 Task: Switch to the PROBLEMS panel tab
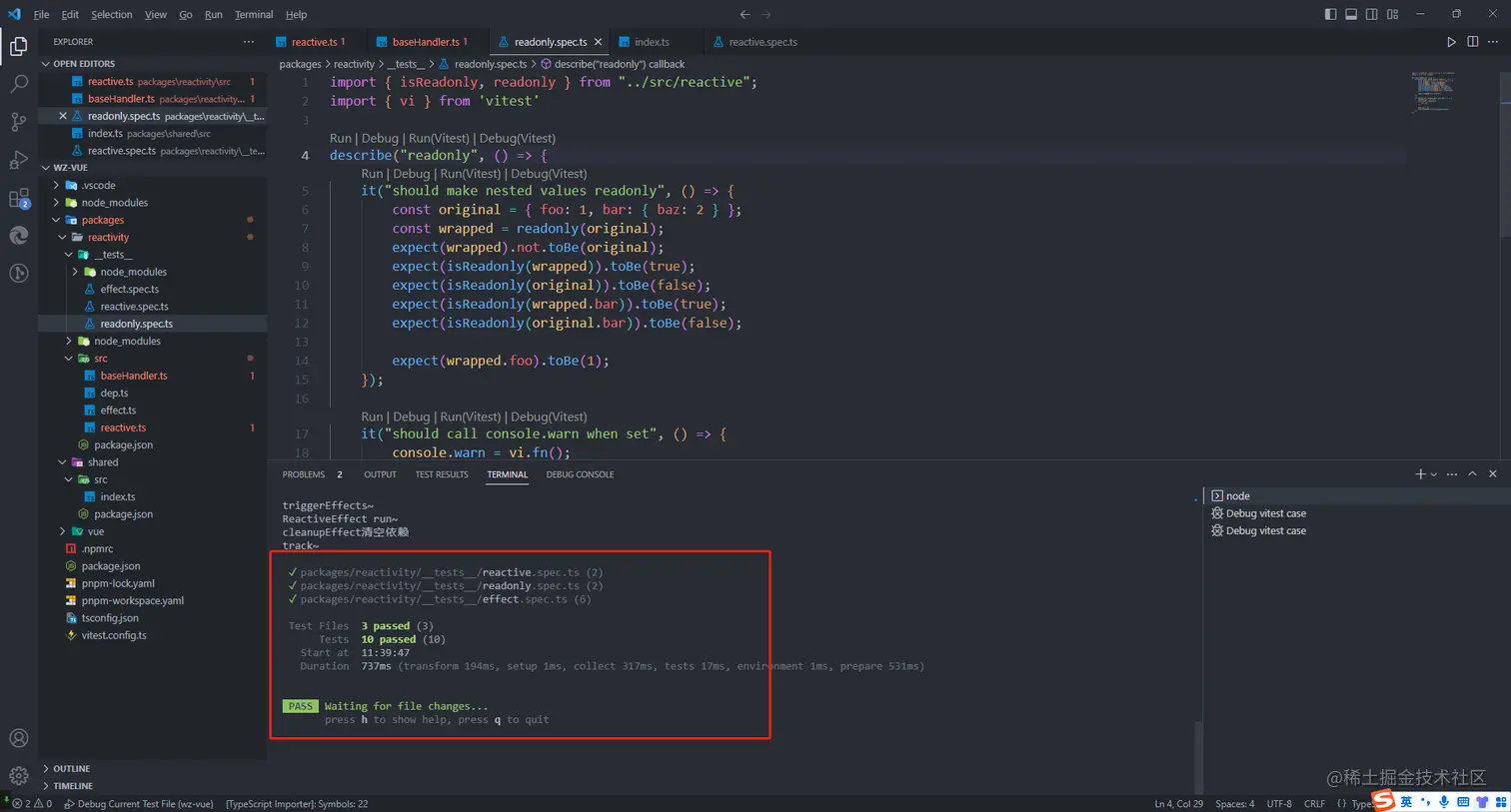[x=312, y=474]
